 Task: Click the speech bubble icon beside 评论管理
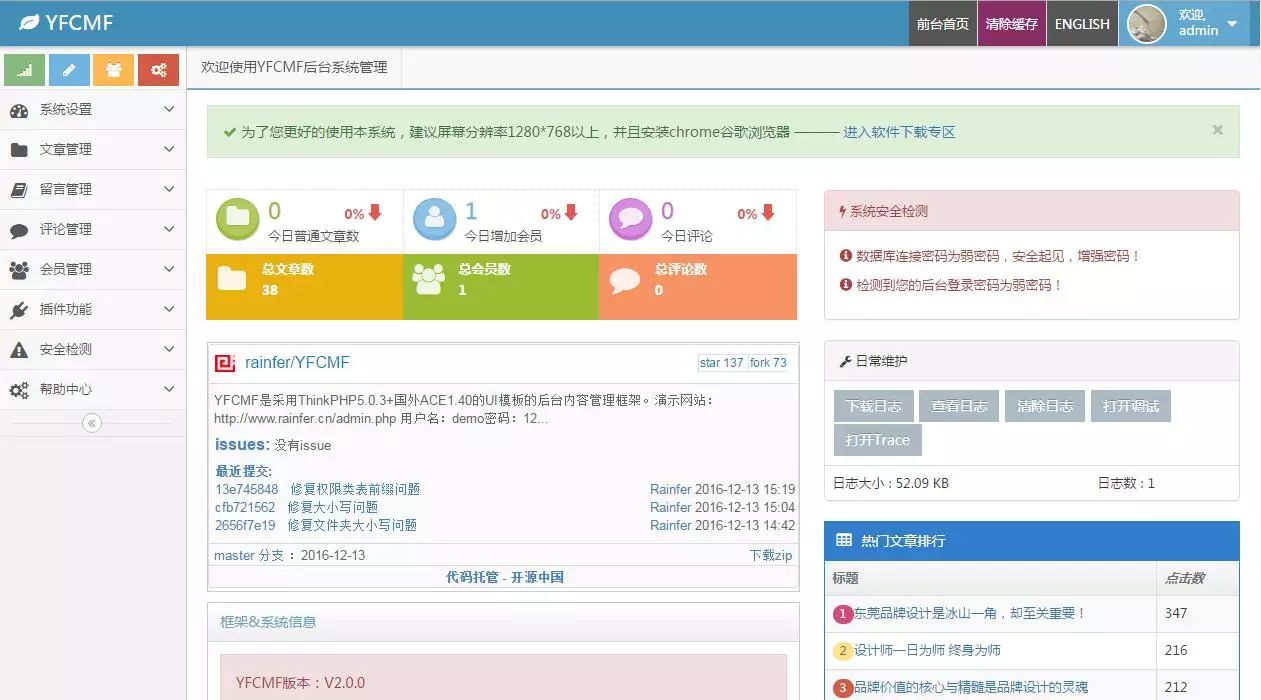tap(19, 230)
